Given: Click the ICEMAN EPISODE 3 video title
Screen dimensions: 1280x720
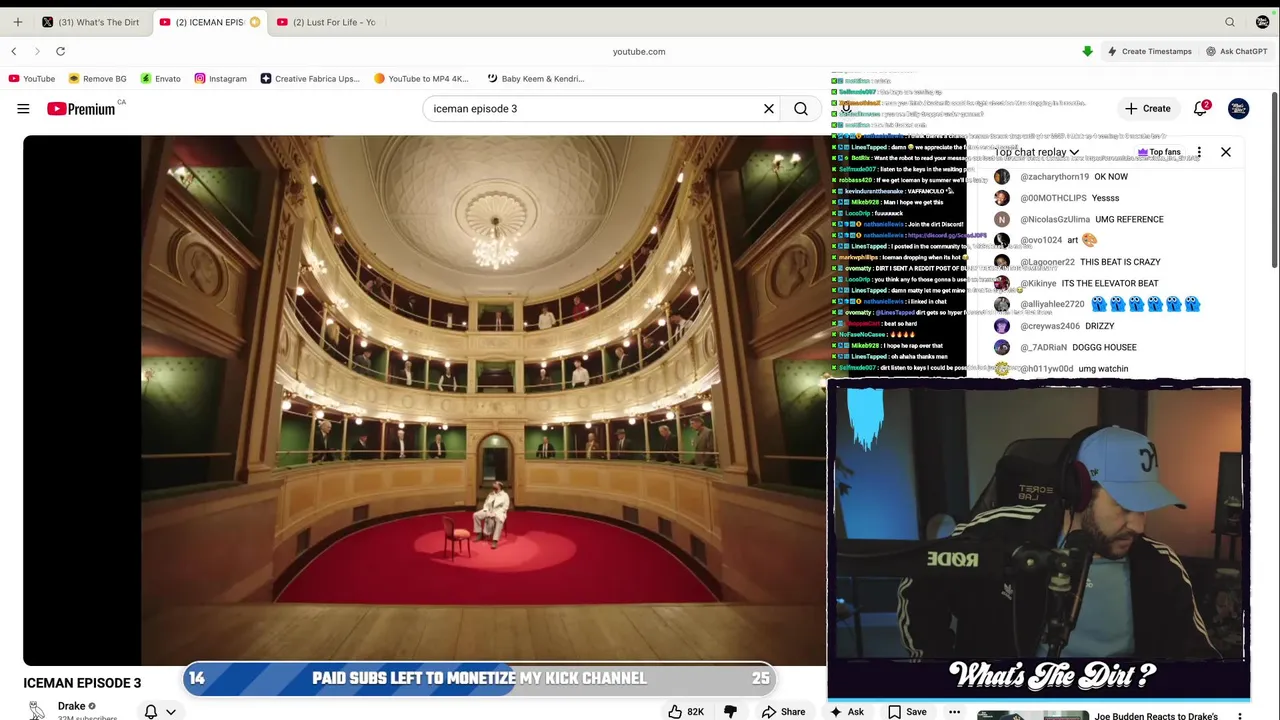Looking at the screenshot, I should pos(82,683).
